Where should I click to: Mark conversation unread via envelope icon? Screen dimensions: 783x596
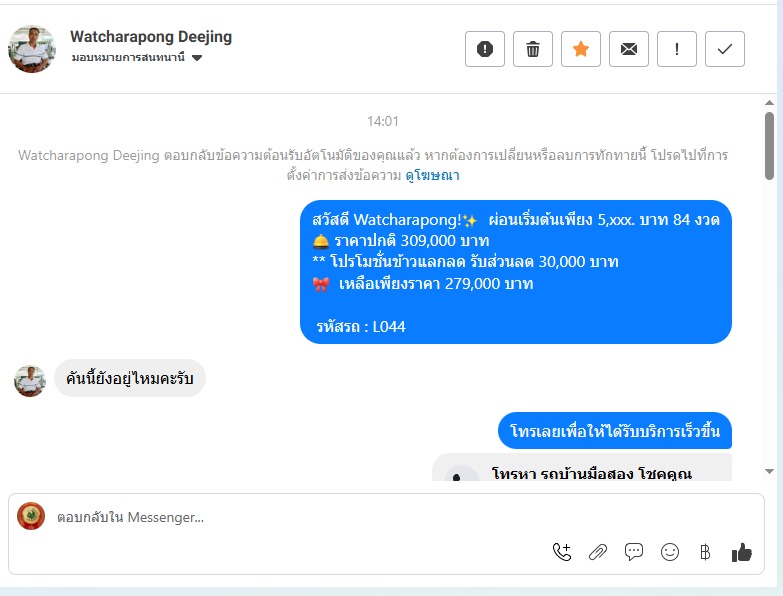pyautogui.click(x=628, y=49)
